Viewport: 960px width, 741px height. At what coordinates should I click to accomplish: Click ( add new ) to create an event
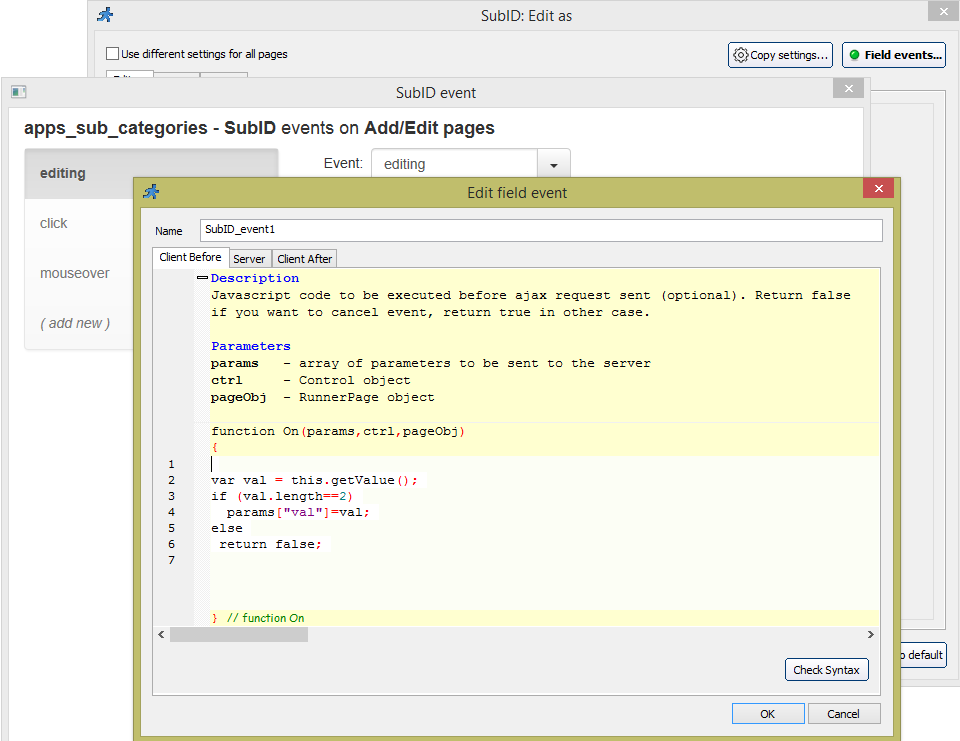point(74,322)
